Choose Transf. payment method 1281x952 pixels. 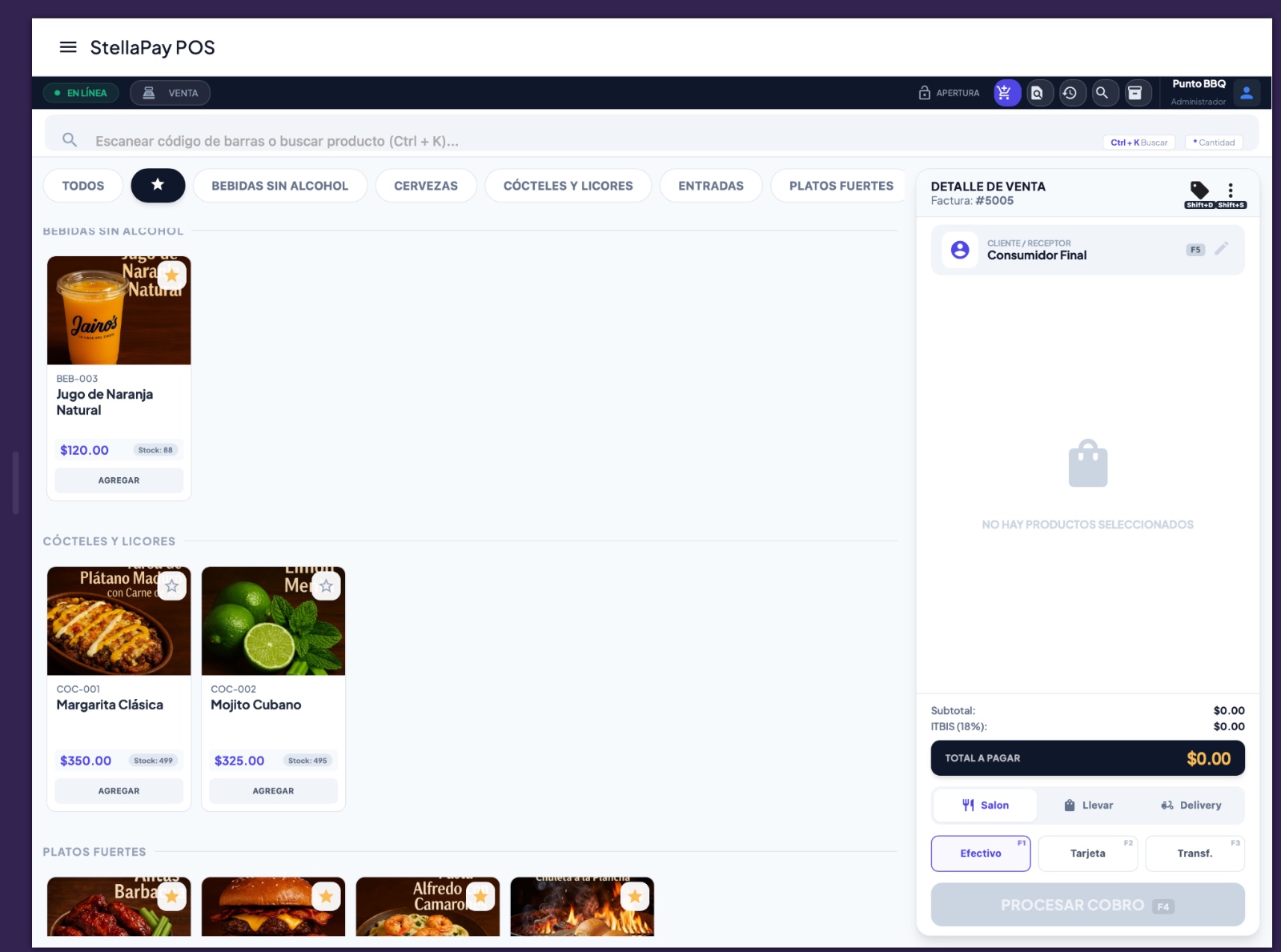(x=1195, y=854)
